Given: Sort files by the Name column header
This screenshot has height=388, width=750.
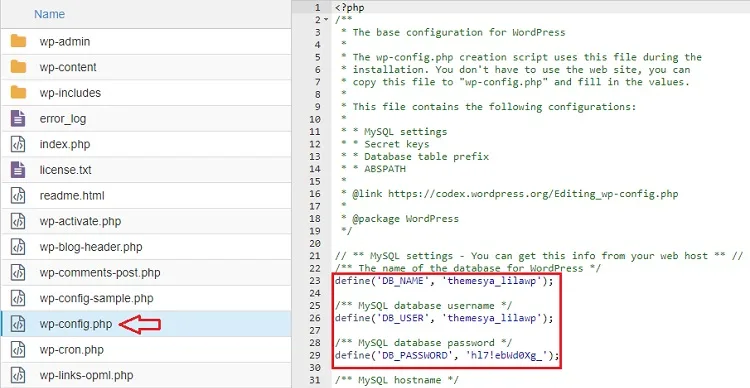Looking at the screenshot, I should (x=49, y=14).
